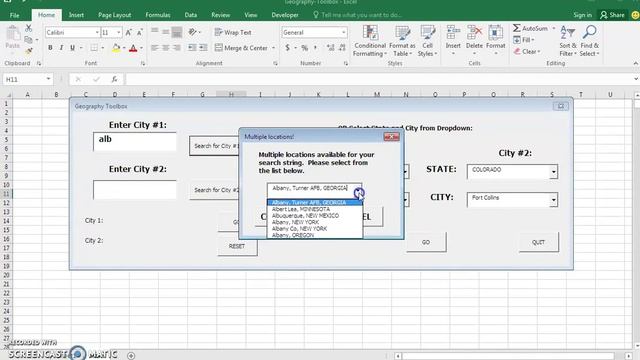This screenshot has height=360, width=640.
Task: Switch to the Formulas tab
Action: [158, 15]
